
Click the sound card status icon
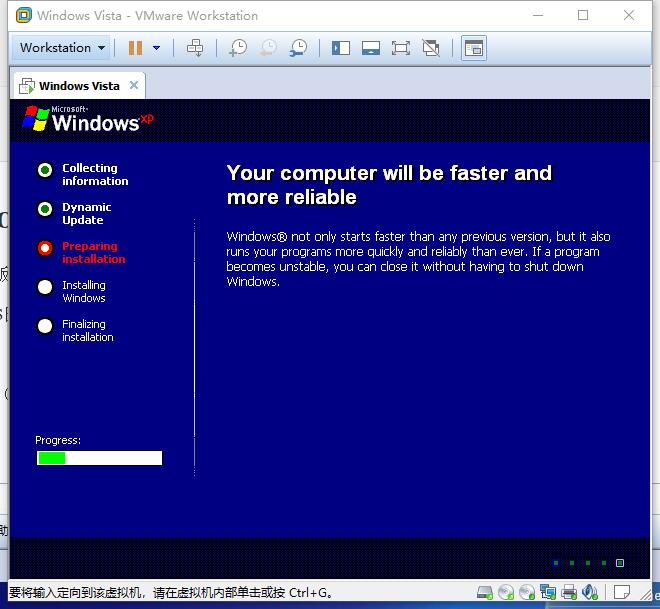tap(590, 593)
